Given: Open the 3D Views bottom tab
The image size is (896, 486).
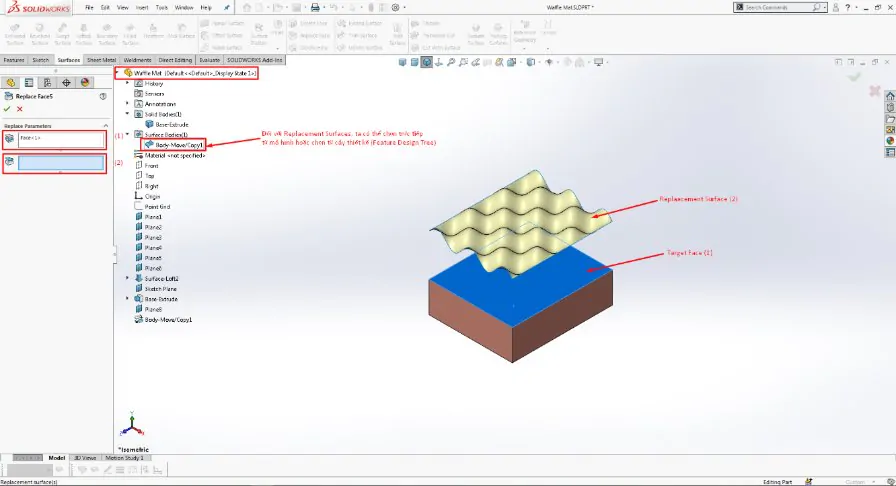Looking at the screenshot, I should pyautogui.click(x=85, y=458).
